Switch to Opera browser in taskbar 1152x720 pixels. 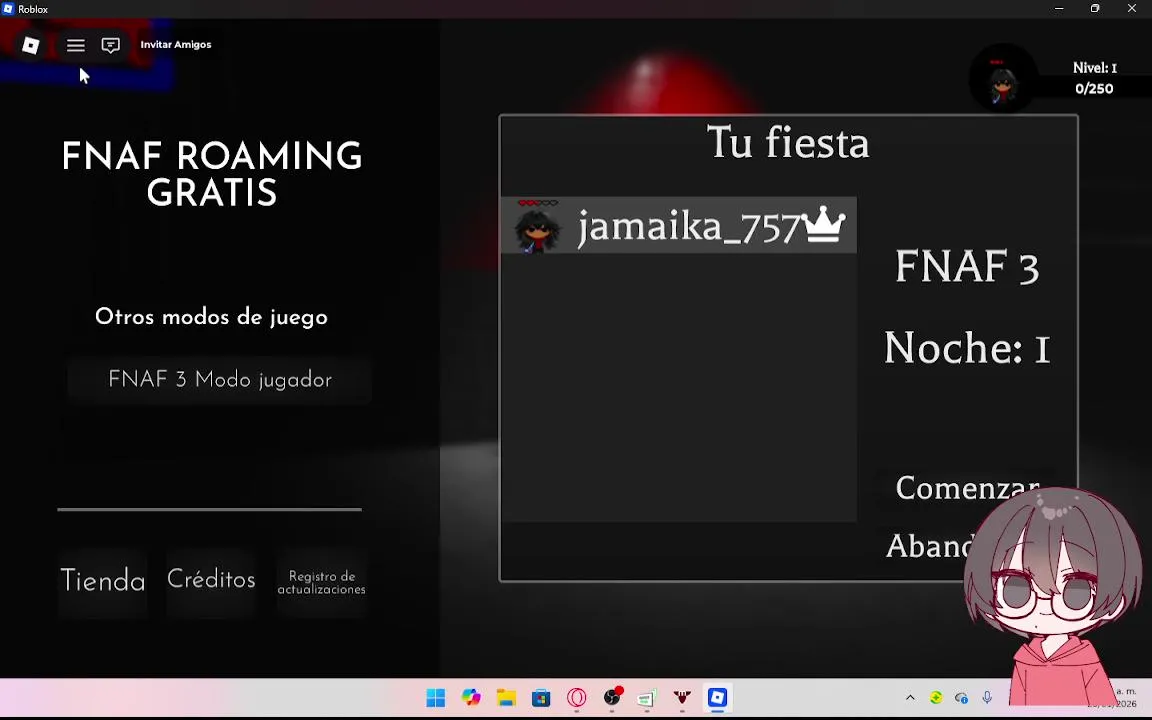[577, 697]
